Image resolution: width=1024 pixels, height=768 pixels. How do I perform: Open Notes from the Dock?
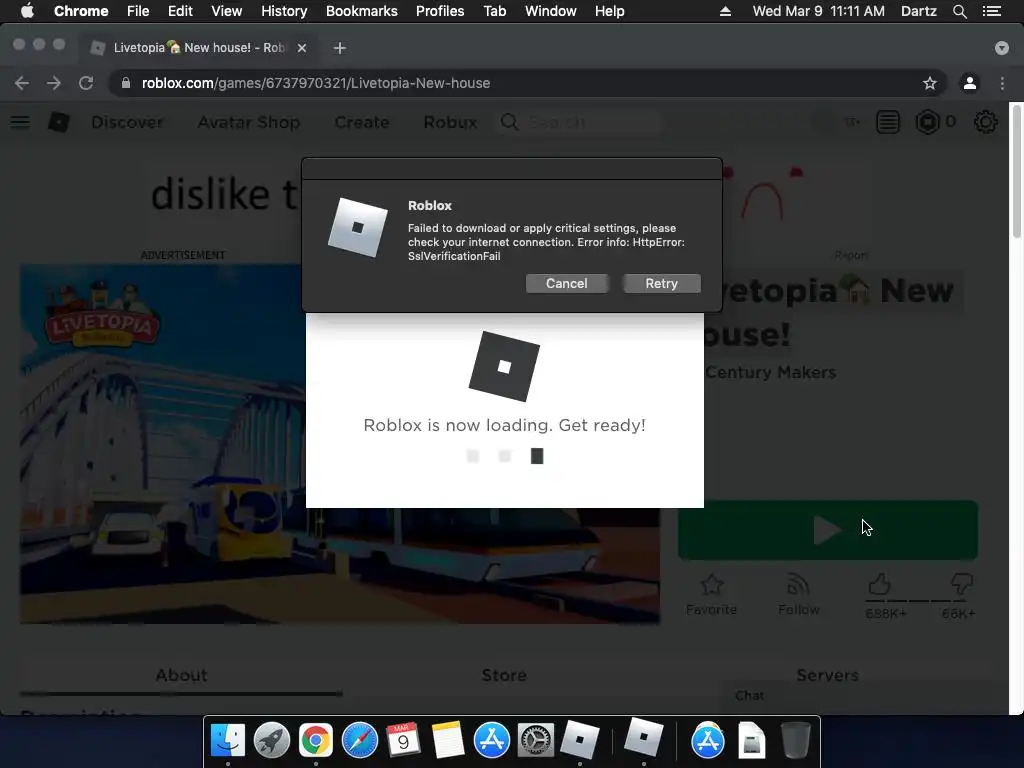click(448, 740)
